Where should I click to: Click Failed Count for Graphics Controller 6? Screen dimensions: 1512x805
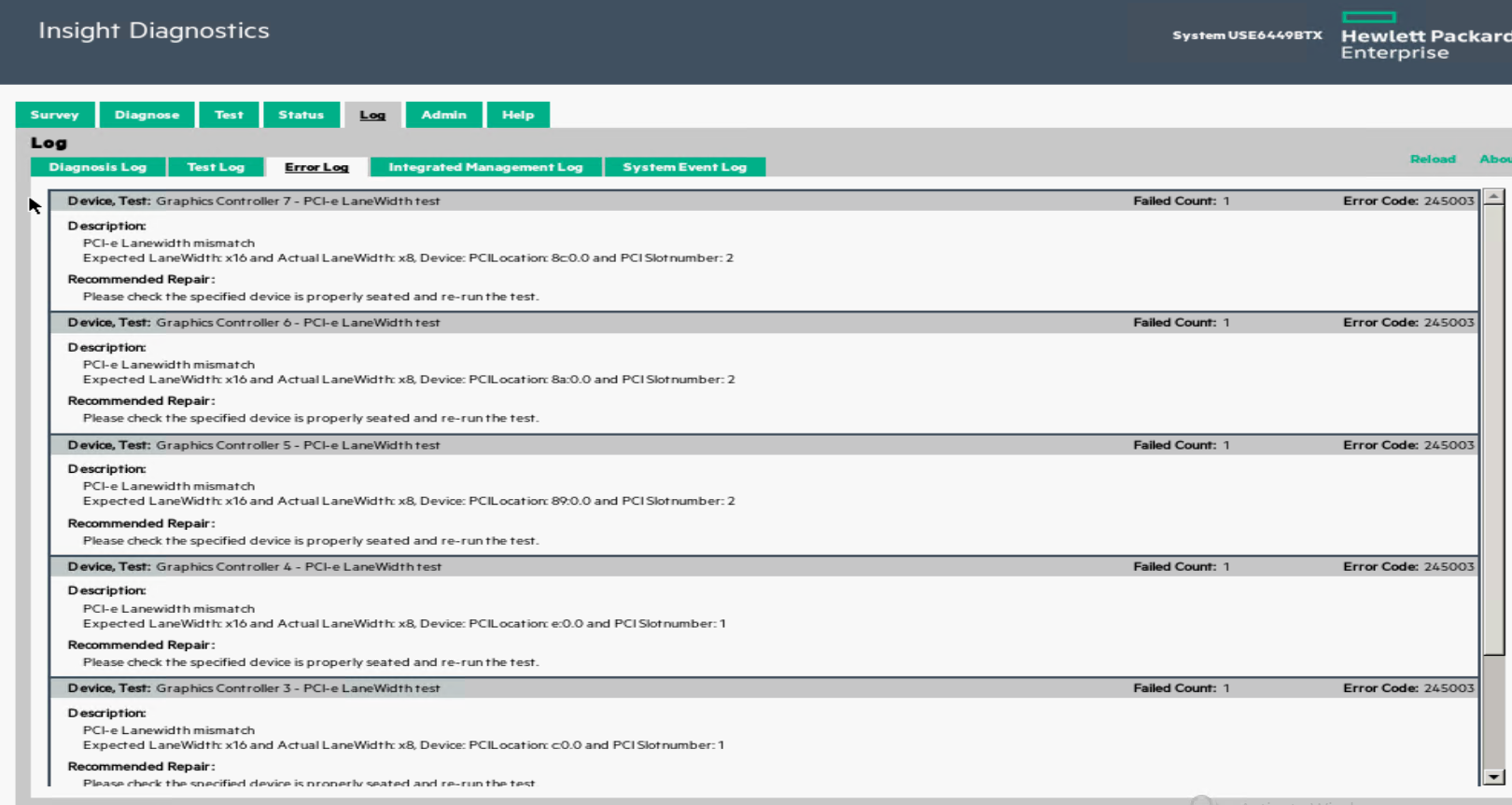click(1182, 323)
